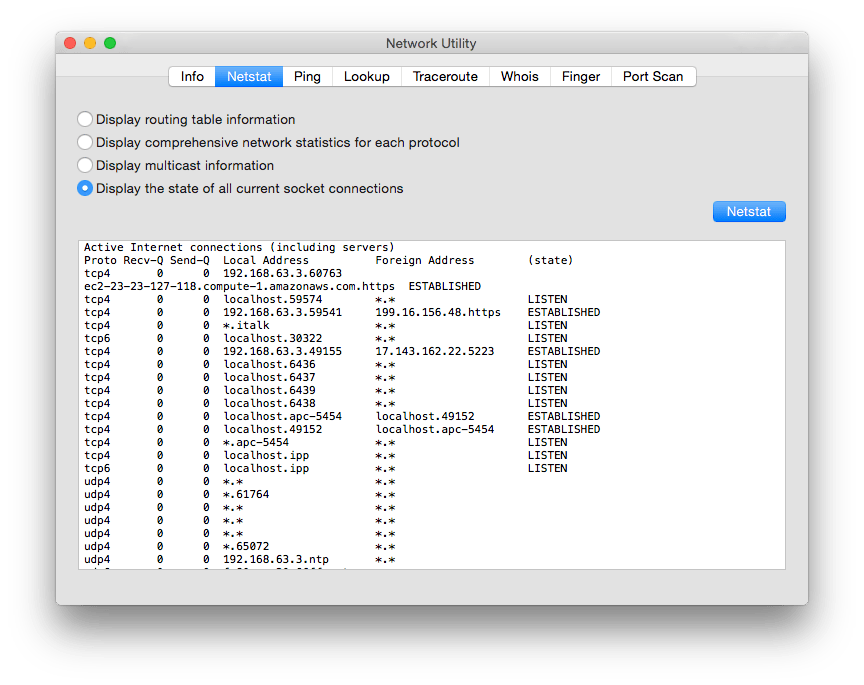Open the Ping tab
Image resolution: width=864 pixels, height=685 pixels.
tap(307, 76)
